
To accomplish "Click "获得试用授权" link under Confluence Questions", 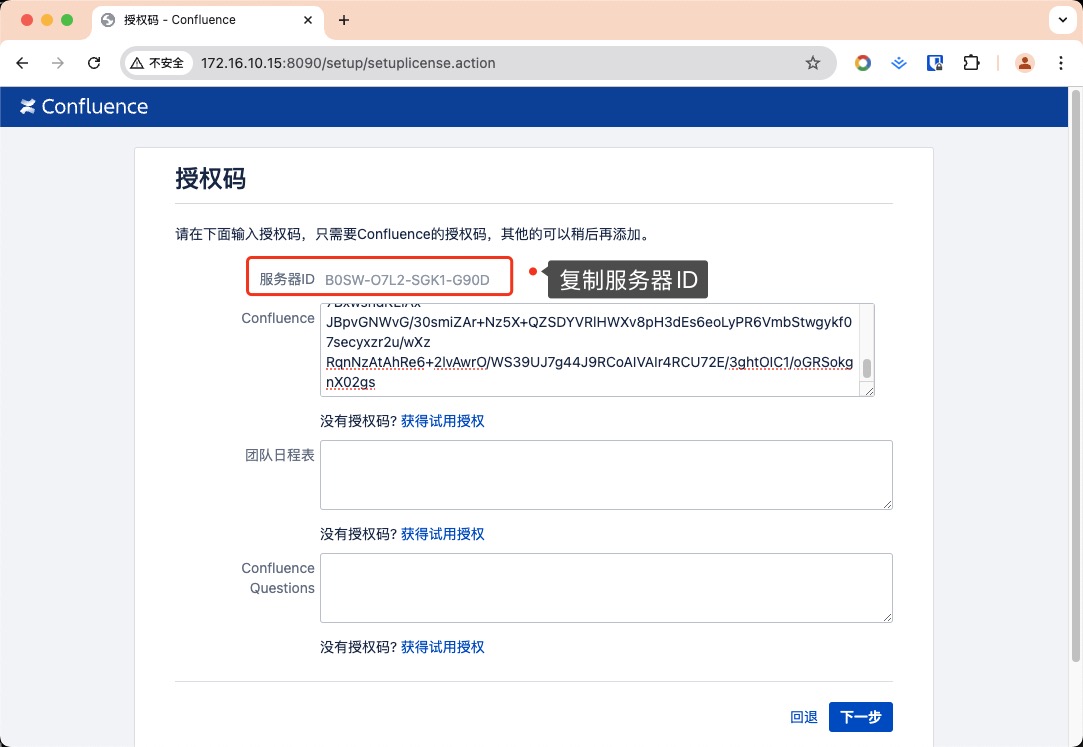I will [x=442, y=647].
